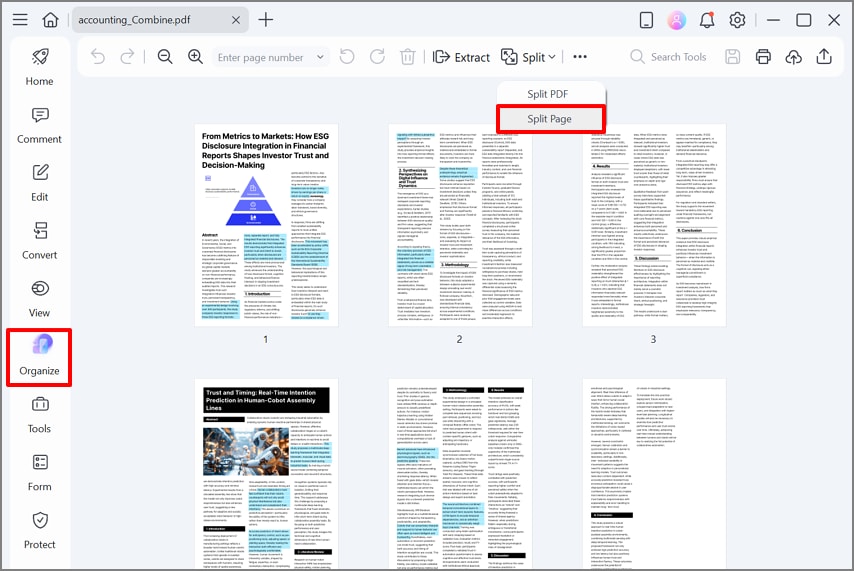854x571 pixels.
Task: Open Home in the sidebar
Action: coord(40,67)
